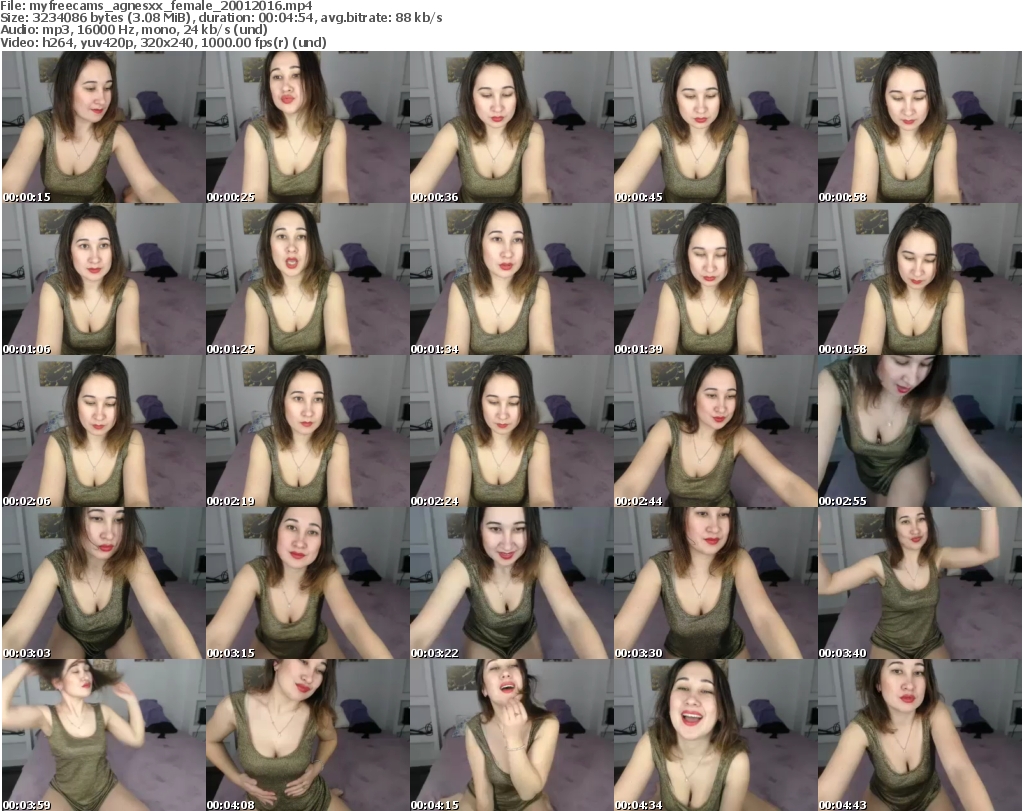Click the 'Size: 3234086 bytes' header line
This screenshot has width=1024, height=811.
tap(221, 18)
